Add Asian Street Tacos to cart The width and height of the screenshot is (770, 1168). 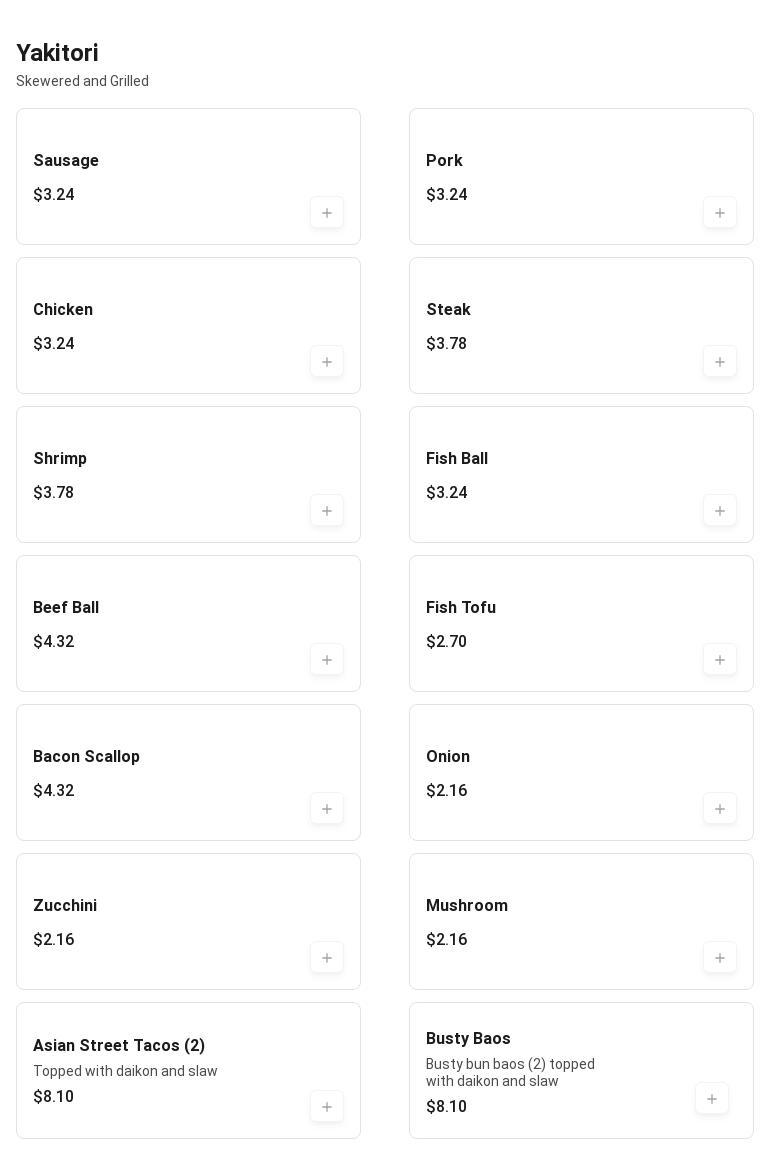[x=327, y=1107]
